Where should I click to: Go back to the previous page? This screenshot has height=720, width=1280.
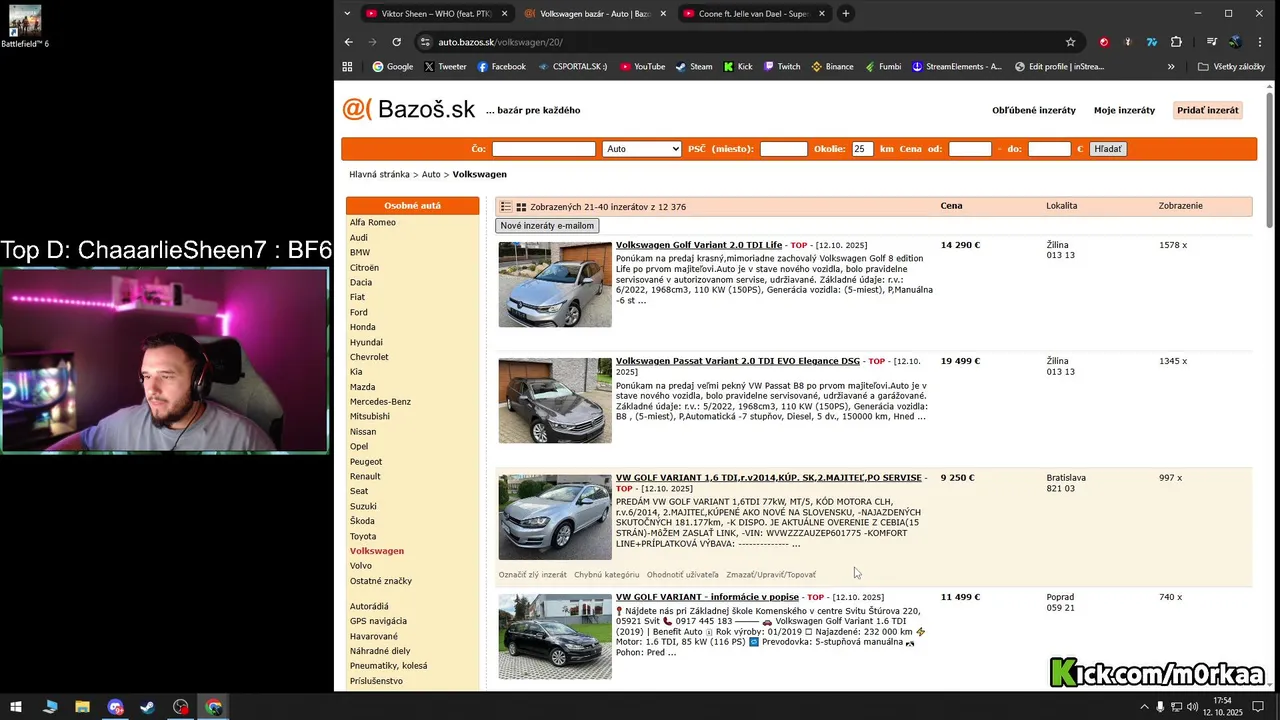pyautogui.click(x=348, y=42)
